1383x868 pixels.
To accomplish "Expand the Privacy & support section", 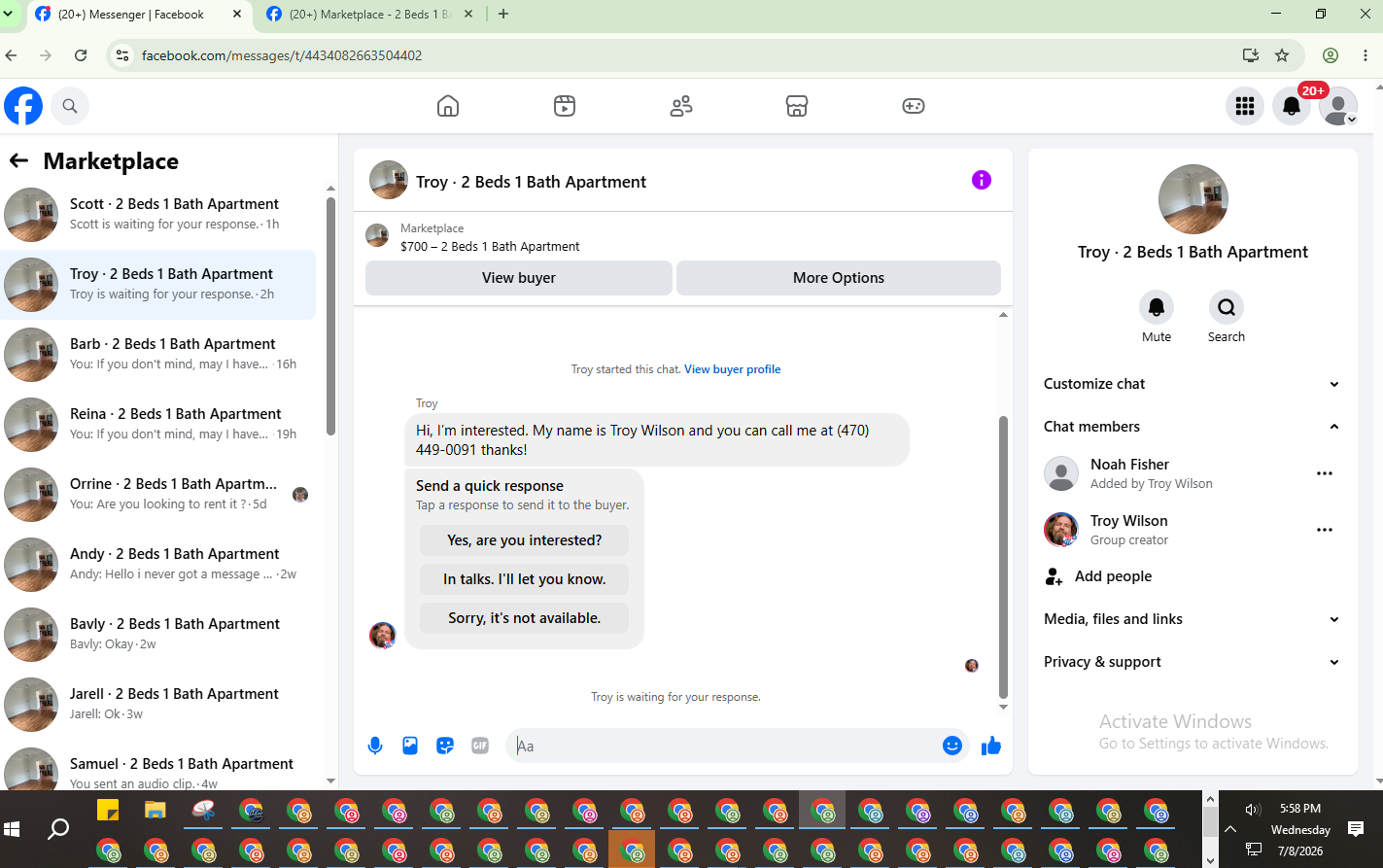I will pos(1193,662).
